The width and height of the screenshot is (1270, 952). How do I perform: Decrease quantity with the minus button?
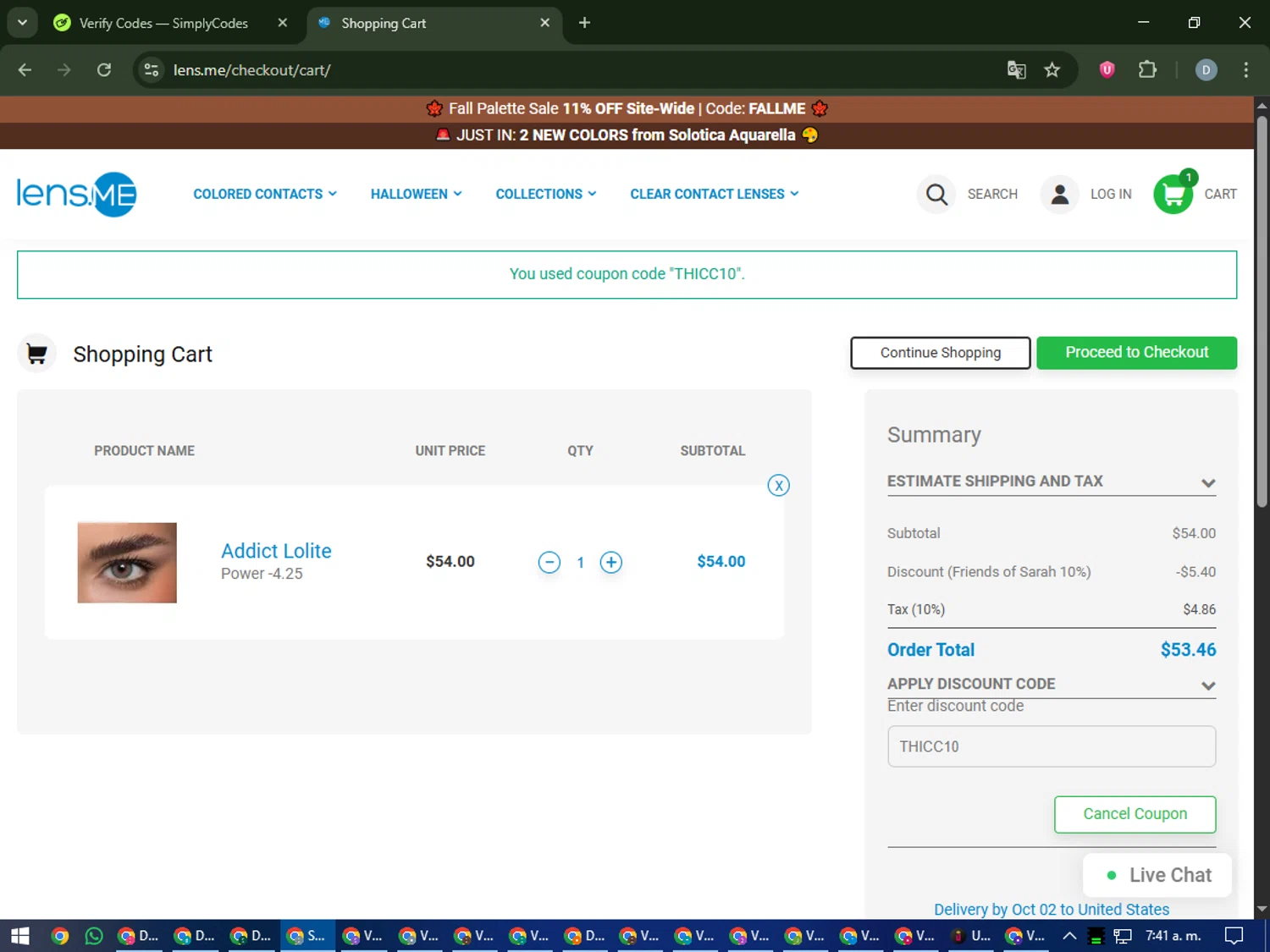549,562
